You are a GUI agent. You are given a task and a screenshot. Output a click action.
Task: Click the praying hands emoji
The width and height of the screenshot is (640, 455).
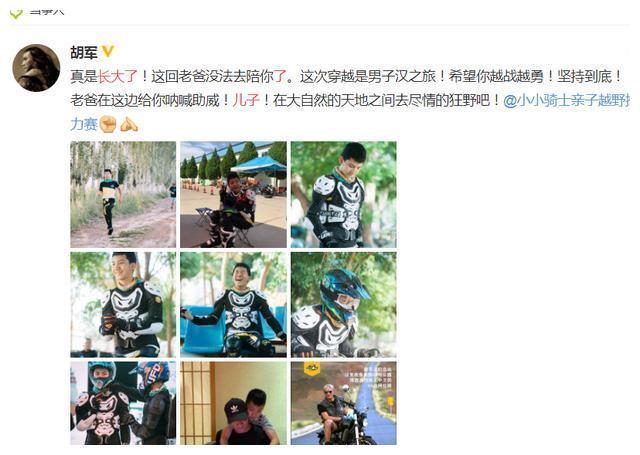tap(129, 124)
